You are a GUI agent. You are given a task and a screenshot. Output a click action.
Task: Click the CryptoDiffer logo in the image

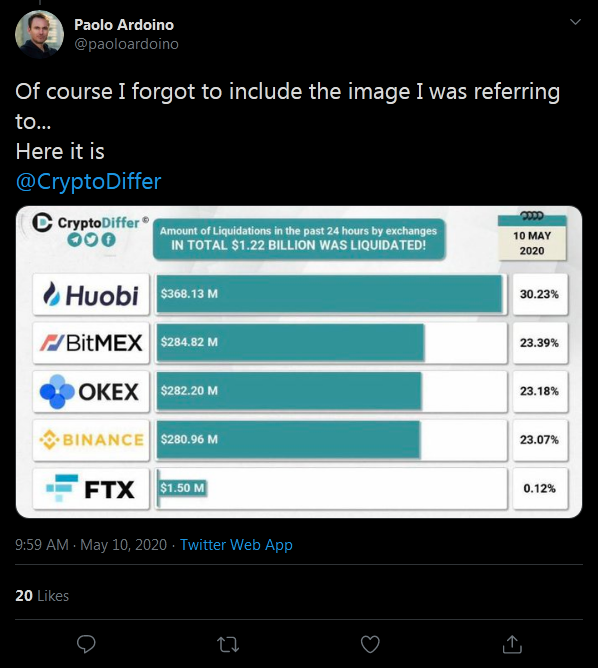tap(90, 229)
